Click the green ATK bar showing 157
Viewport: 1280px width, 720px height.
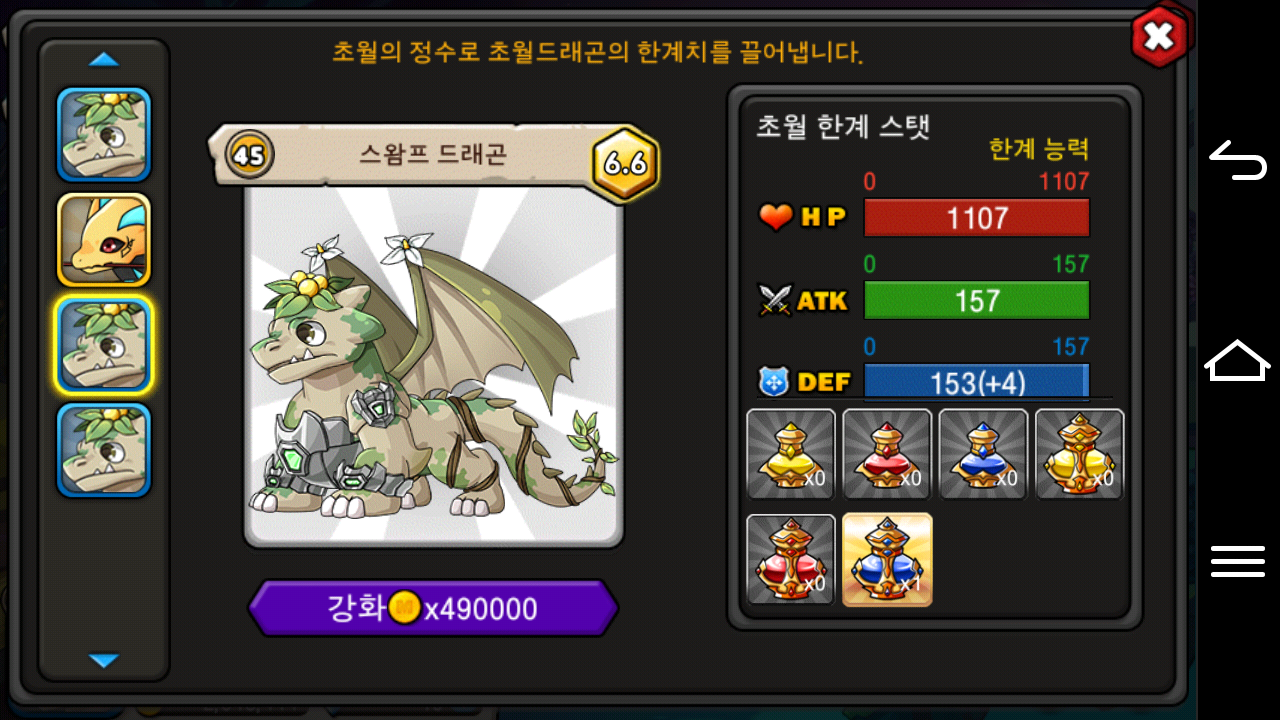point(977,300)
